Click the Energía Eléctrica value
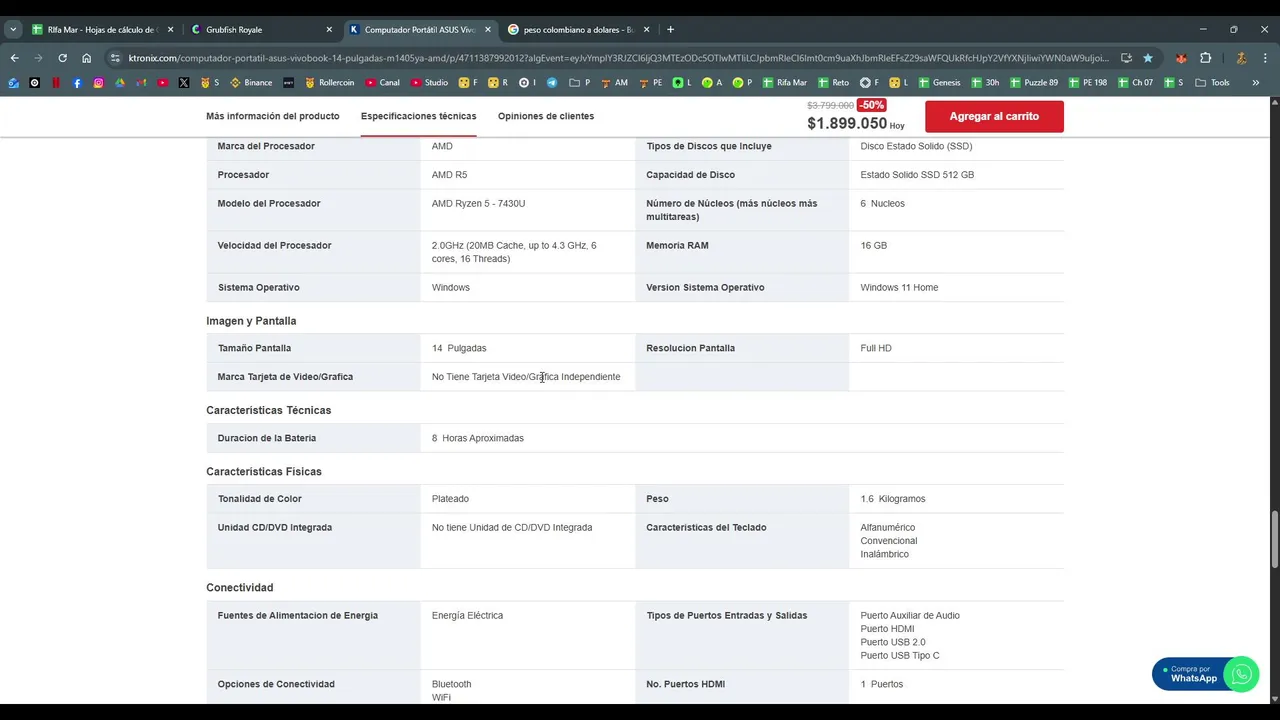 tap(467, 615)
